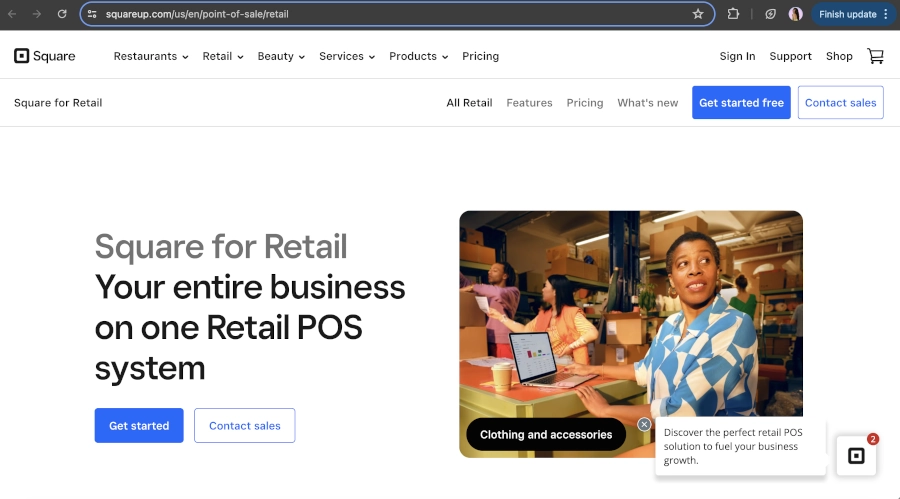Expand the Restaurants dropdown menu
This screenshot has width=900, height=499.
[151, 56]
